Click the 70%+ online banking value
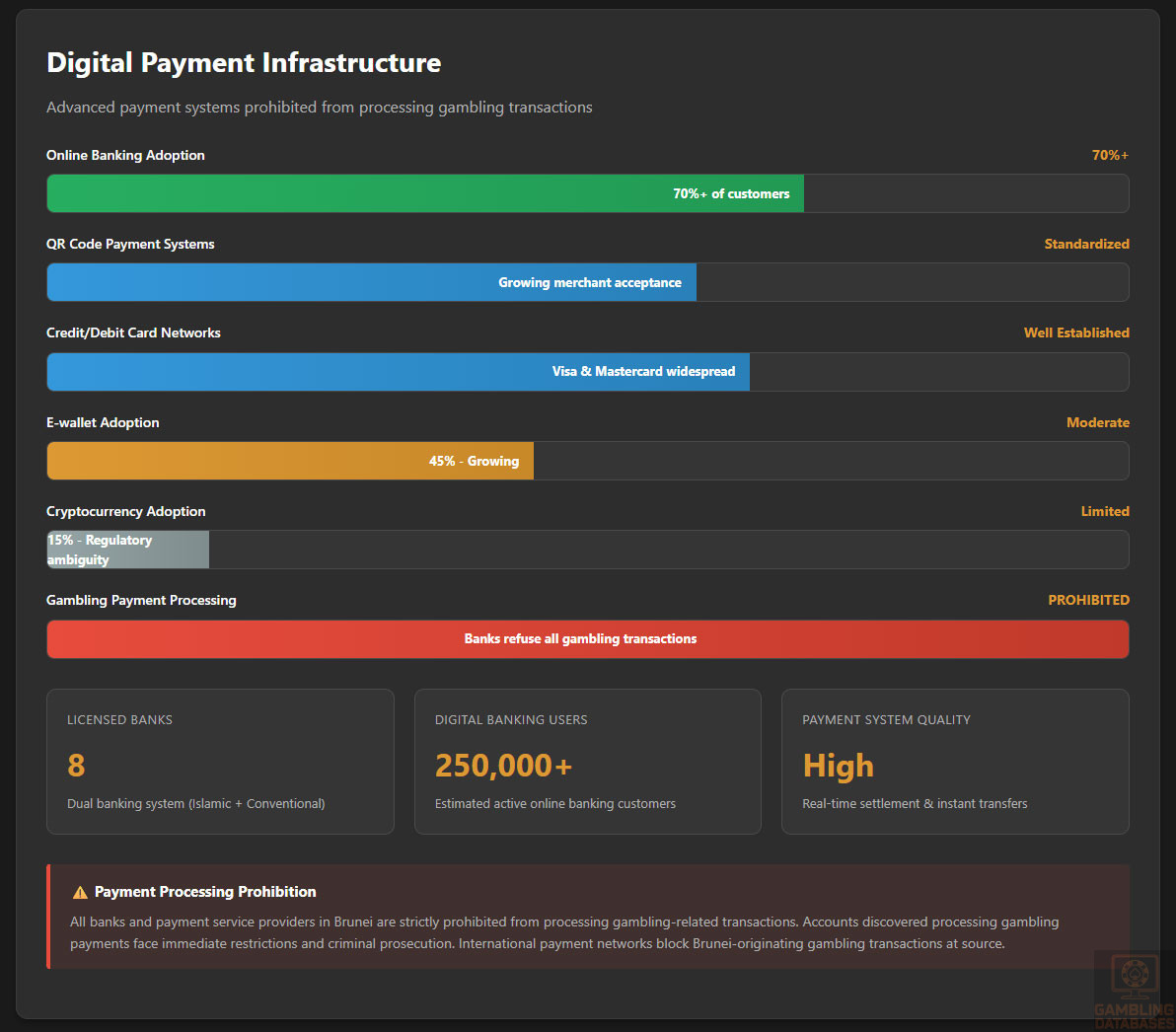 1109,155
